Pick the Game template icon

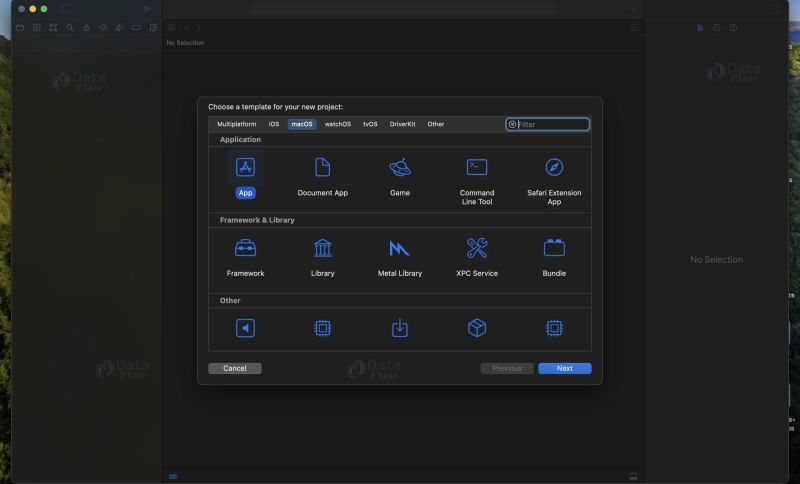coord(400,167)
